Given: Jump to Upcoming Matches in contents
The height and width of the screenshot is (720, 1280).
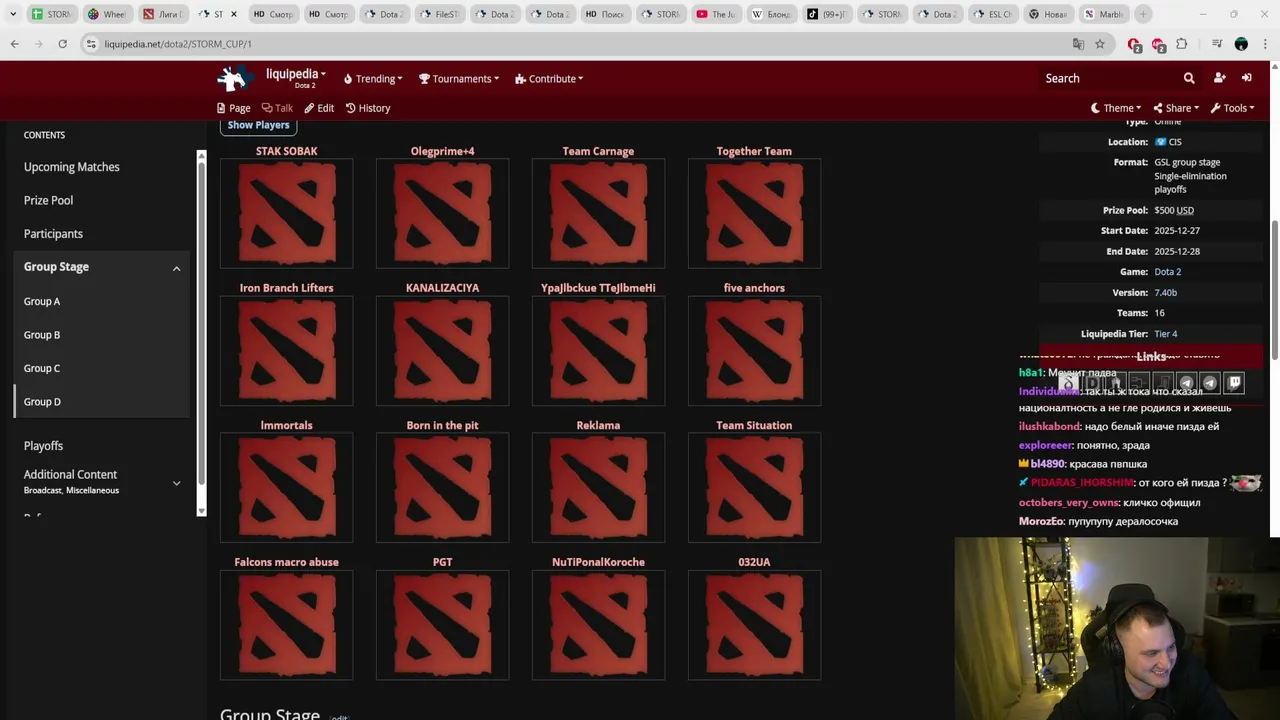Looking at the screenshot, I should pos(72,167).
